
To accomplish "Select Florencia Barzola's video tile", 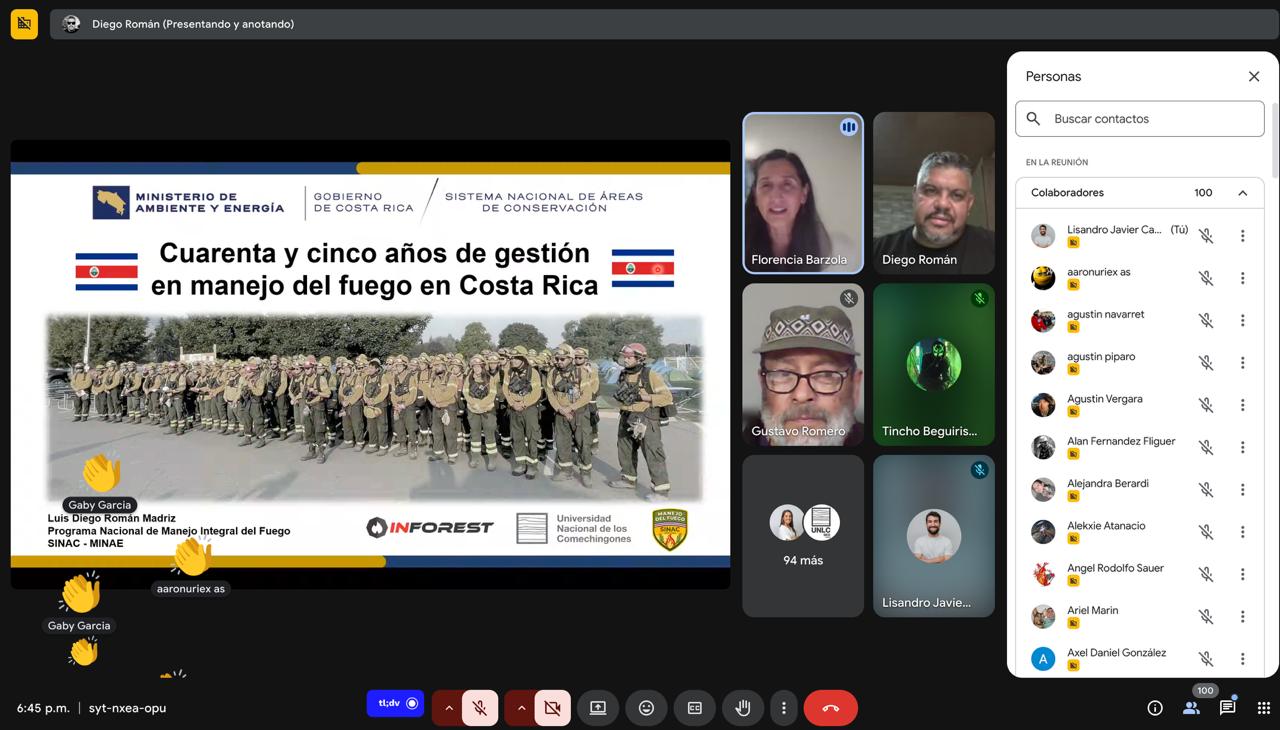I will (802, 192).
